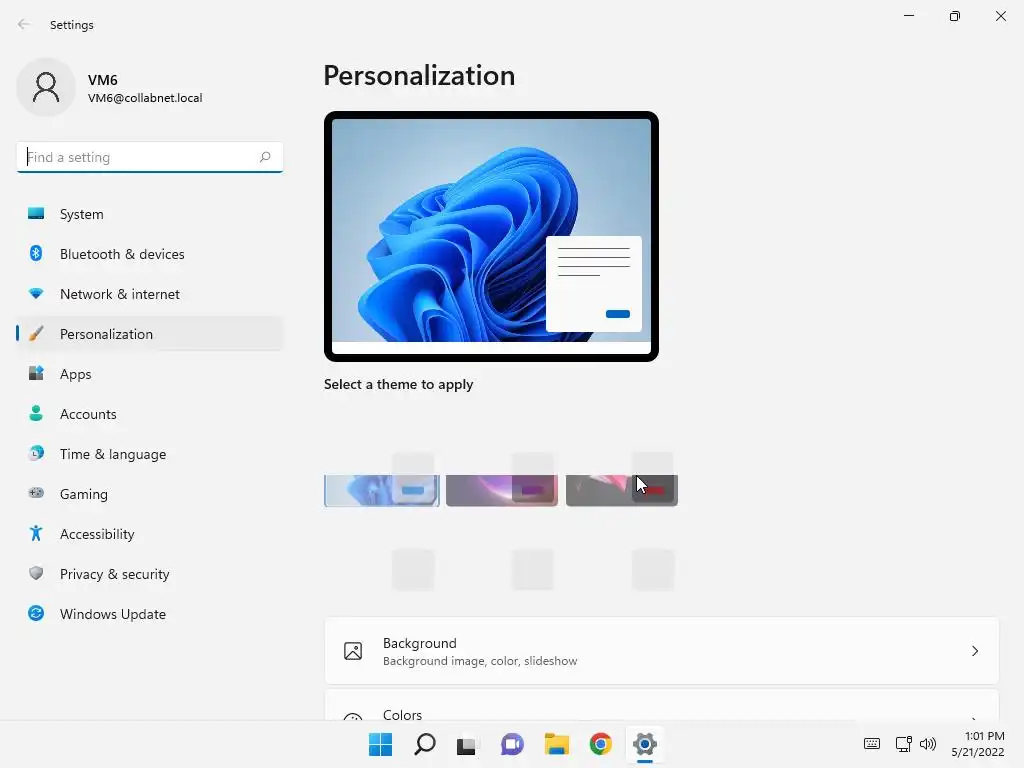Minimize the Settings window
Image resolution: width=1024 pixels, height=768 pixels.
click(909, 16)
